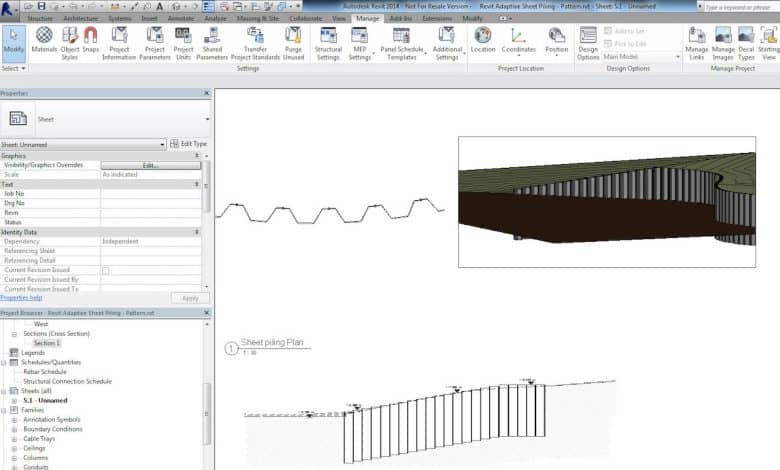Click Manage Images icon
Image resolution: width=780 pixels, height=470 pixels.
pyautogui.click(x=723, y=43)
